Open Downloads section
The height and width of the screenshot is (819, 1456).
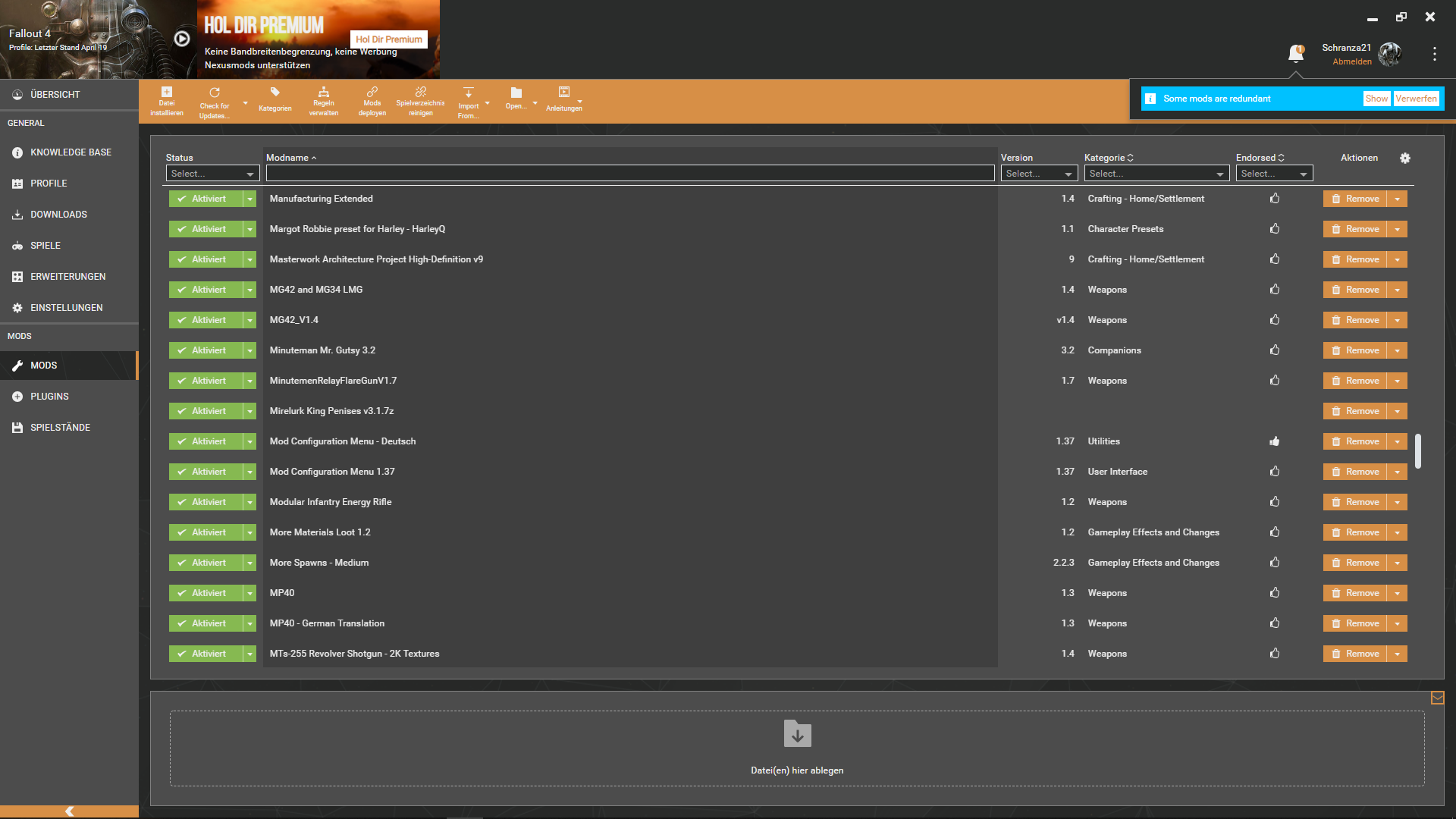[69, 215]
